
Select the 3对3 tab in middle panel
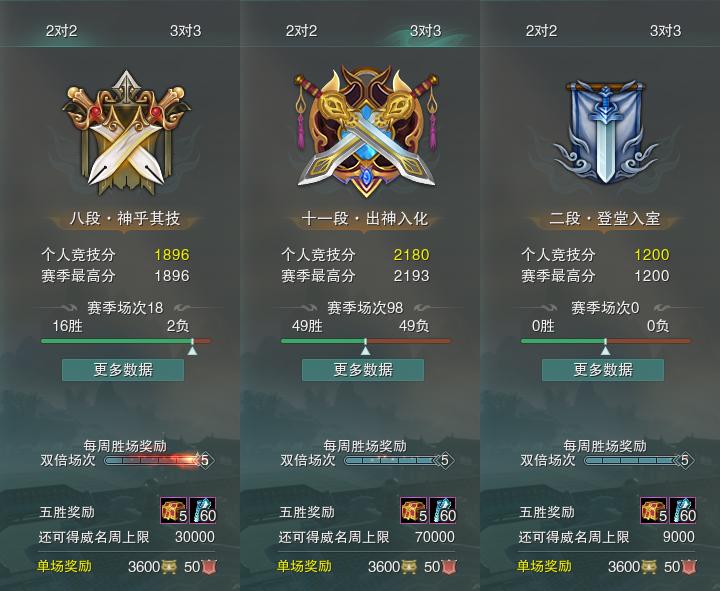click(425, 31)
